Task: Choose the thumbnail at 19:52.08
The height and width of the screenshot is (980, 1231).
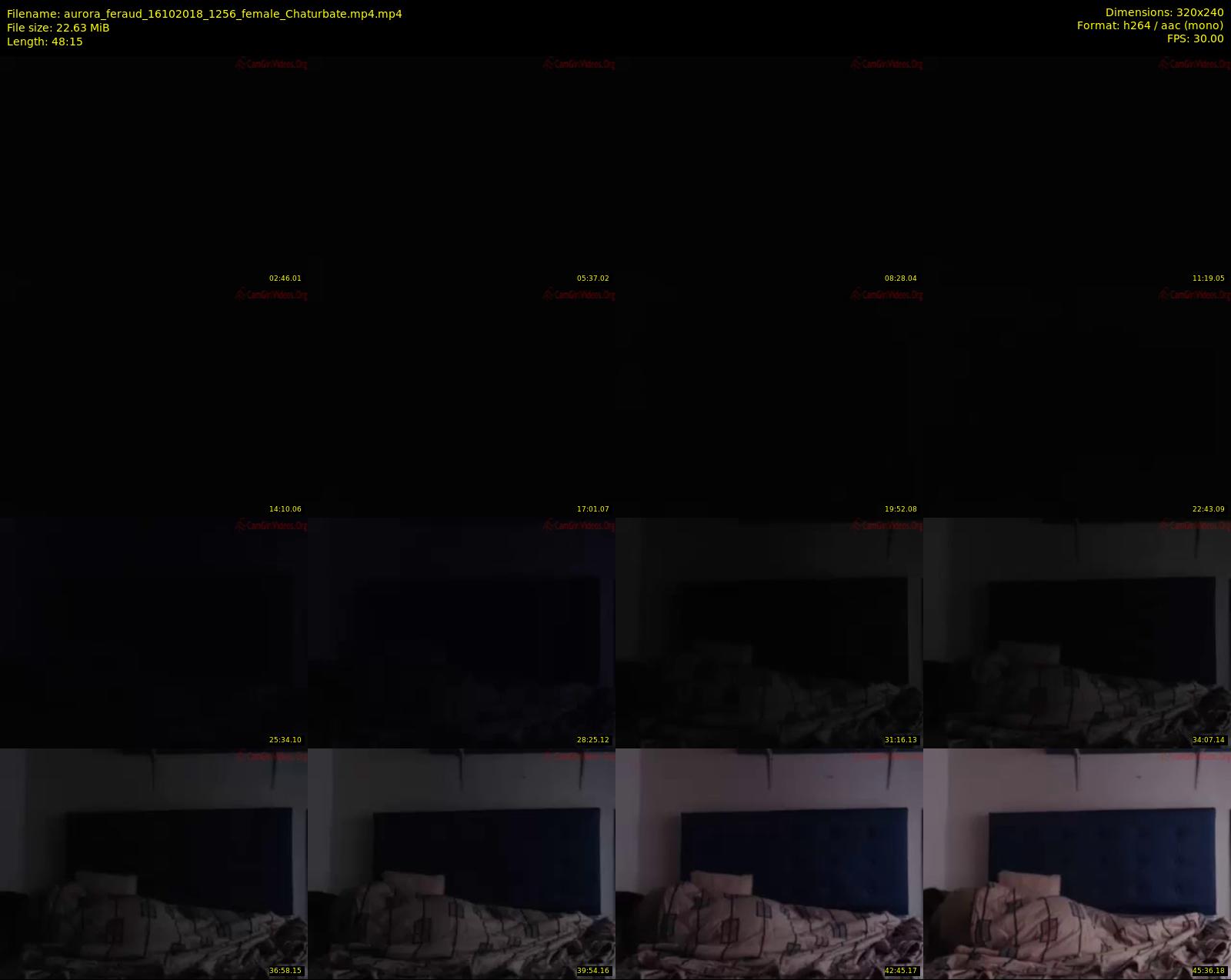Action: click(769, 402)
